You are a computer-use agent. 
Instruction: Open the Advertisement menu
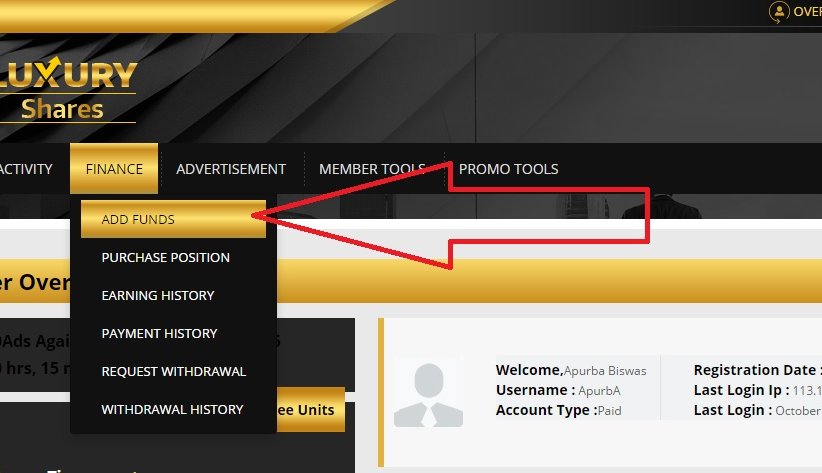coord(231,169)
